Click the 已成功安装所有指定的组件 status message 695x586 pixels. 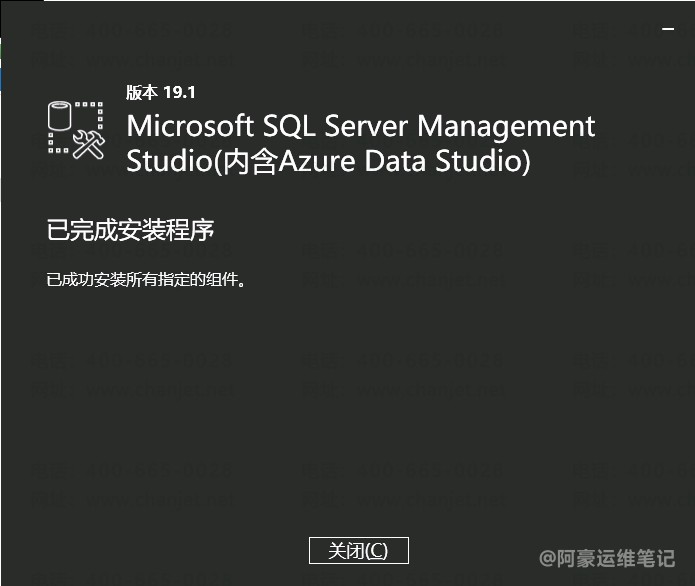tap(146, 280)
